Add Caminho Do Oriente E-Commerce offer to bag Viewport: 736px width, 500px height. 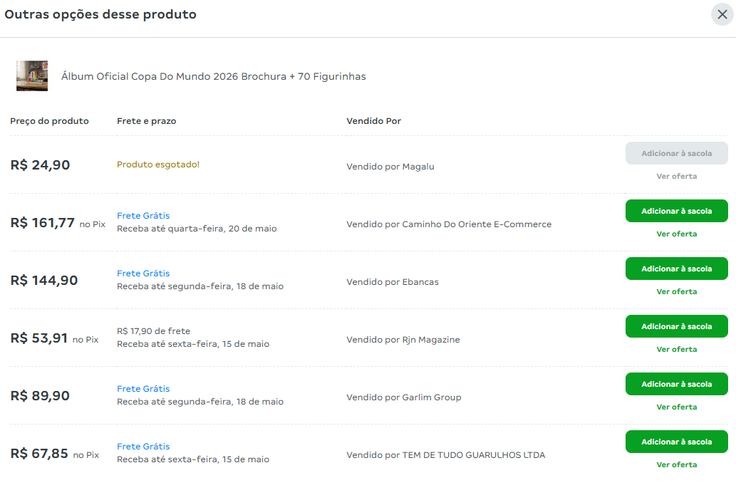coord(676,211)
